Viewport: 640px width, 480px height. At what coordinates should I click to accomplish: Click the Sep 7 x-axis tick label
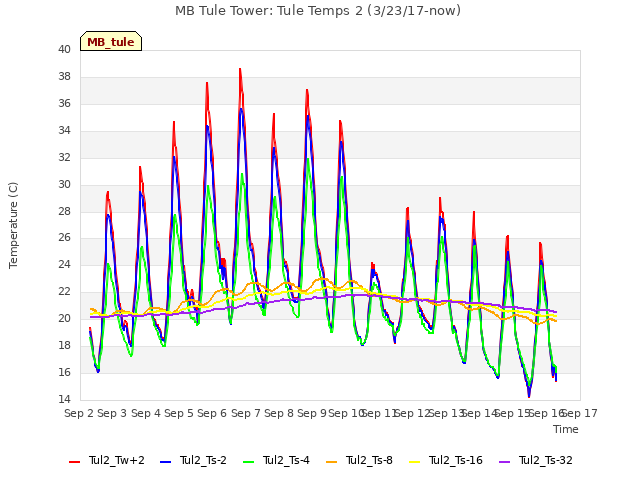coord(246,413)
